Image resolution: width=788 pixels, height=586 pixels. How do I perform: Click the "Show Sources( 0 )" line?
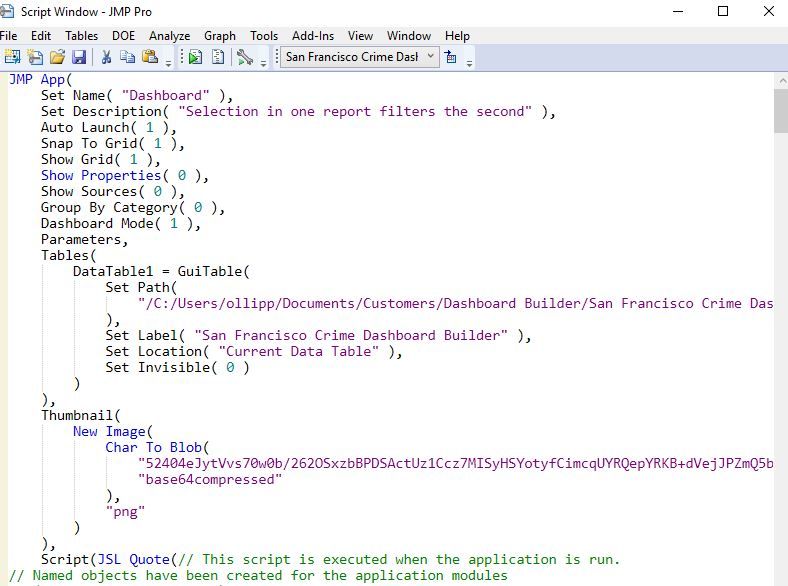pos(113,191)
